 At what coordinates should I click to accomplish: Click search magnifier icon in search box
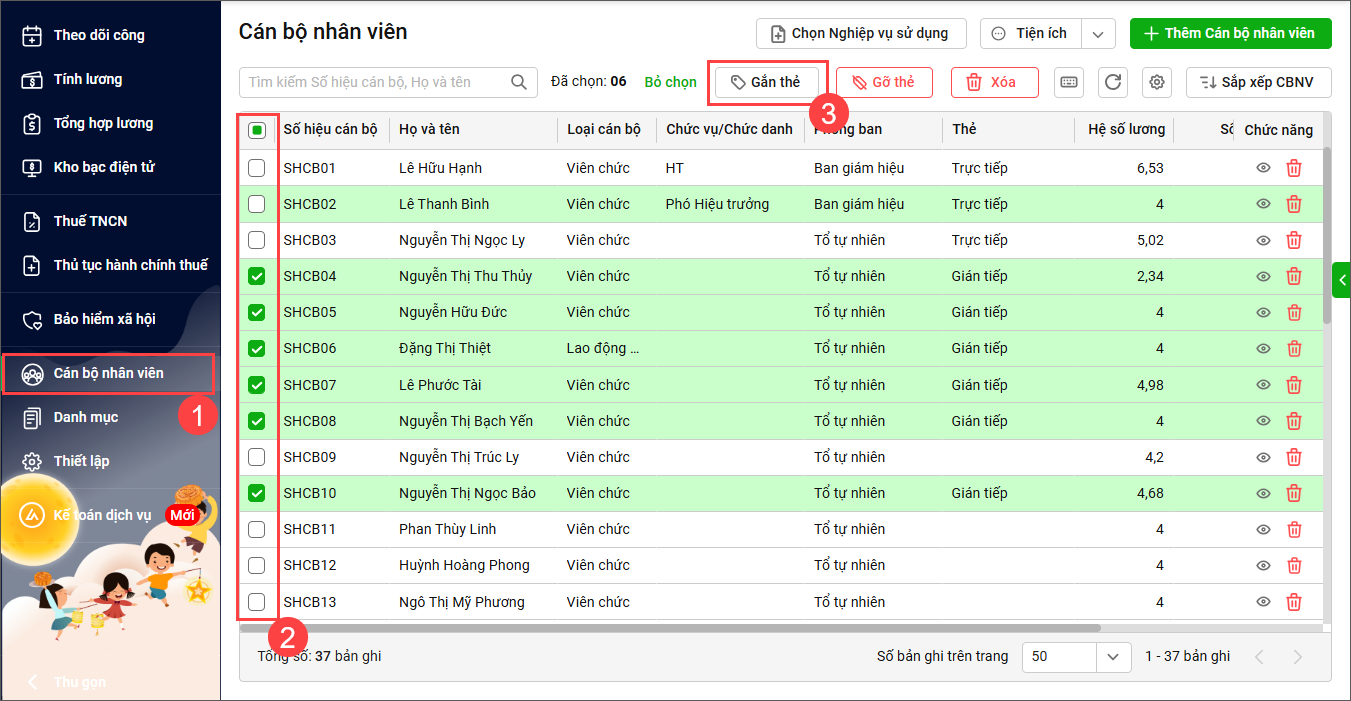tap(519, 82)
